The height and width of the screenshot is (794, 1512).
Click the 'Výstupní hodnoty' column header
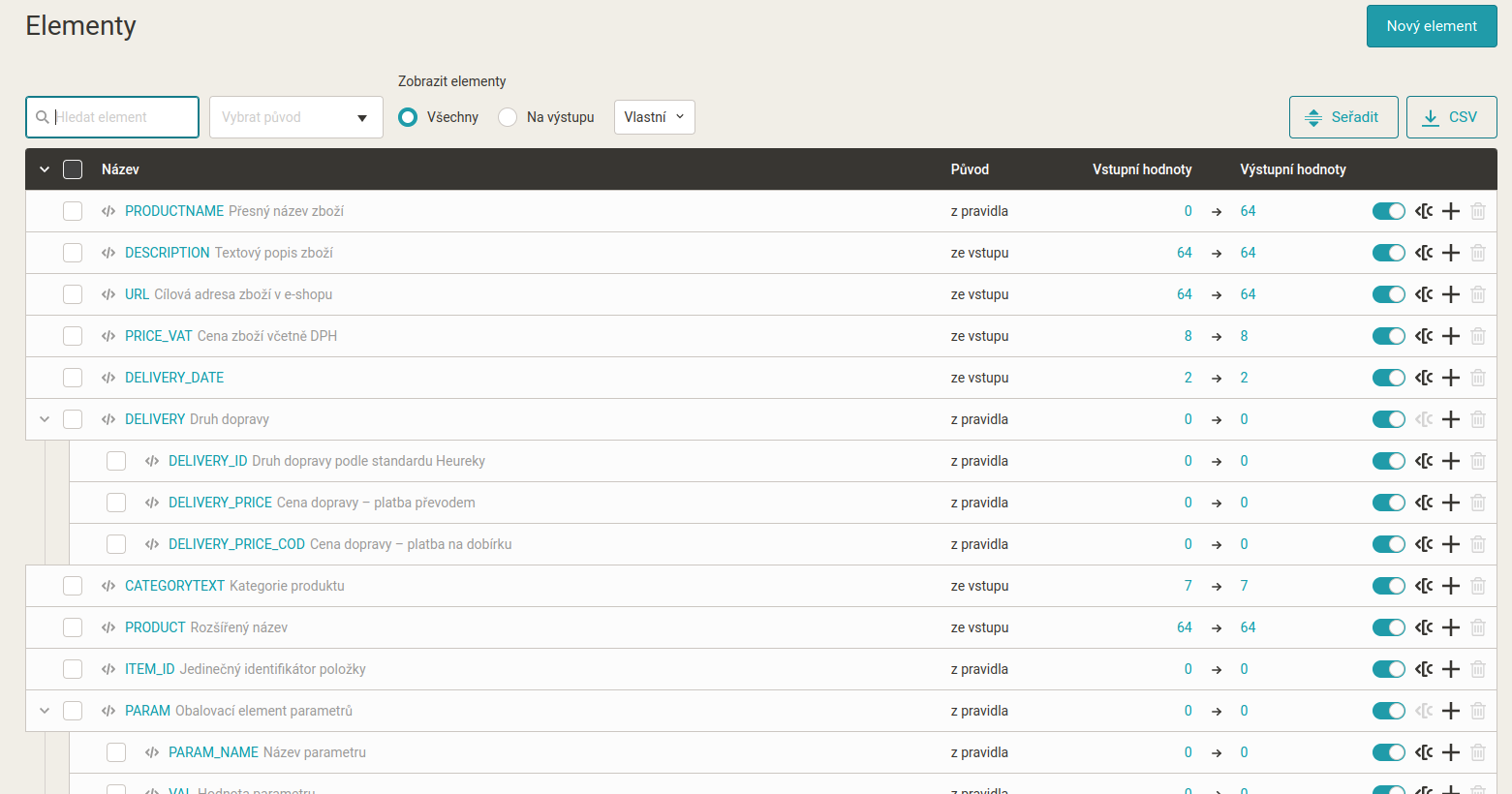[x=1292, y=169]
